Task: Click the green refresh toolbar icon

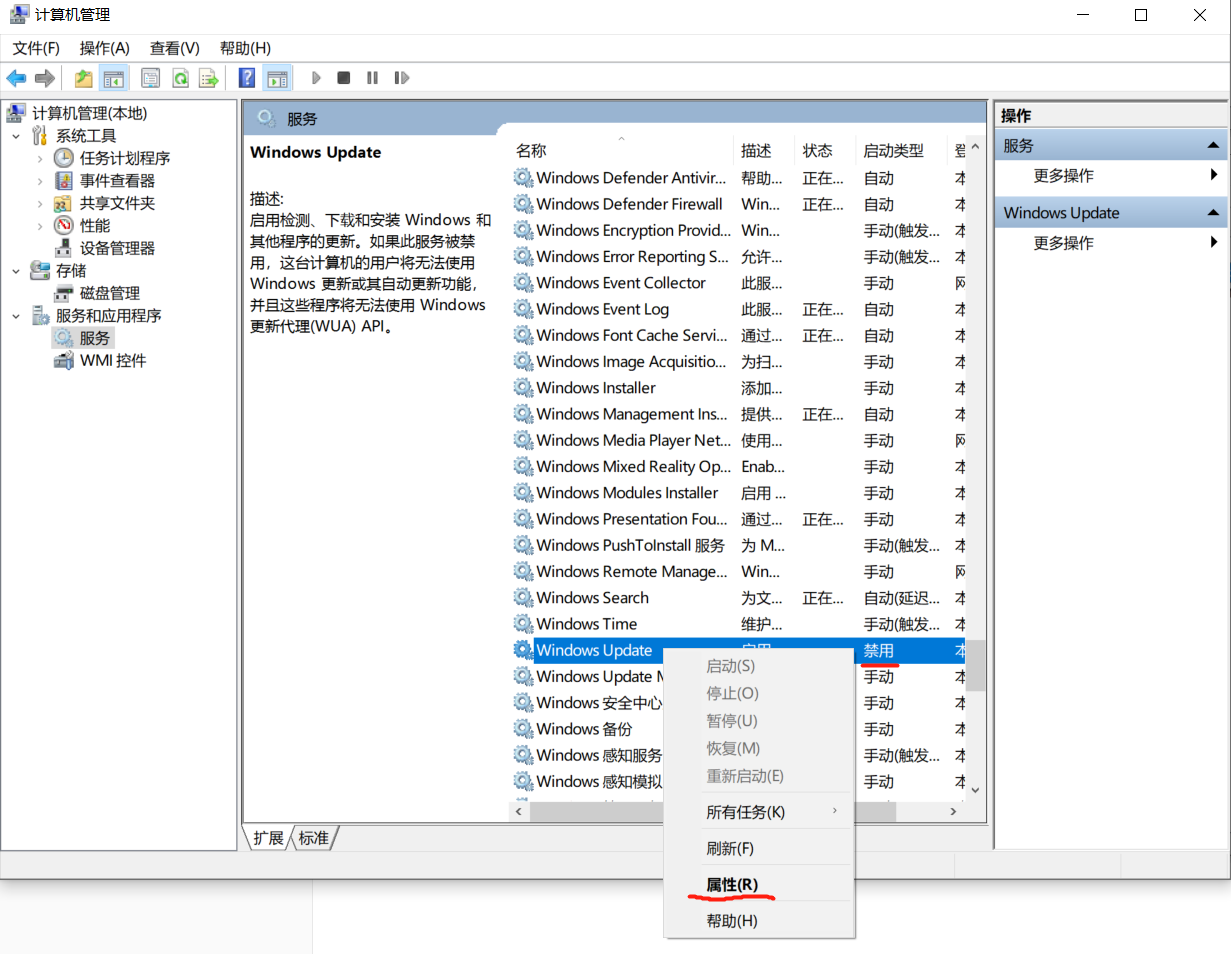Action: coord(180,78)
